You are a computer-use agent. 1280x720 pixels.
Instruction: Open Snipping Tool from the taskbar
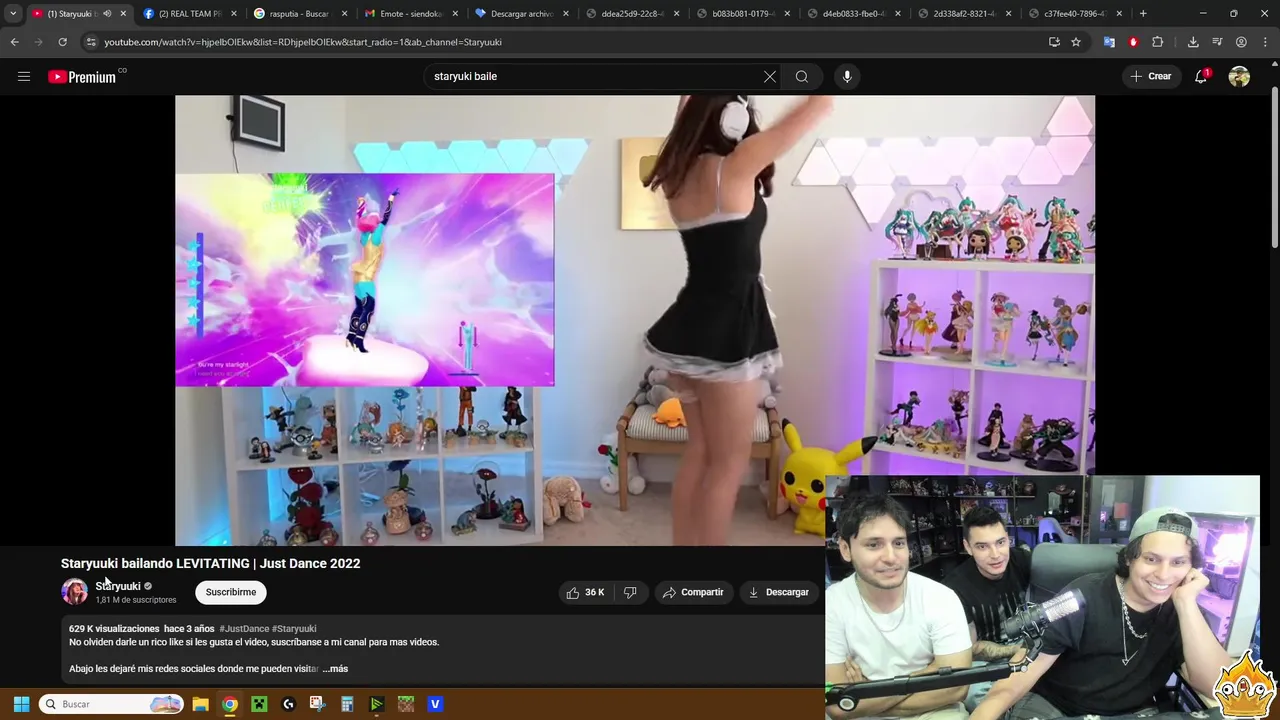(318, 704)
